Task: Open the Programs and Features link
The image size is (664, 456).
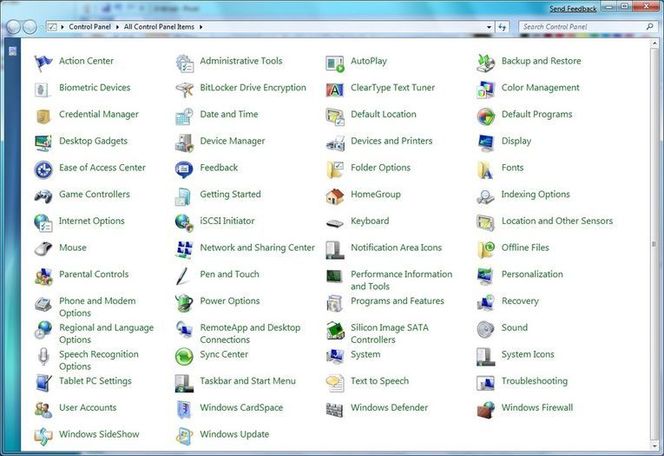Action: (x=397, y=301)
